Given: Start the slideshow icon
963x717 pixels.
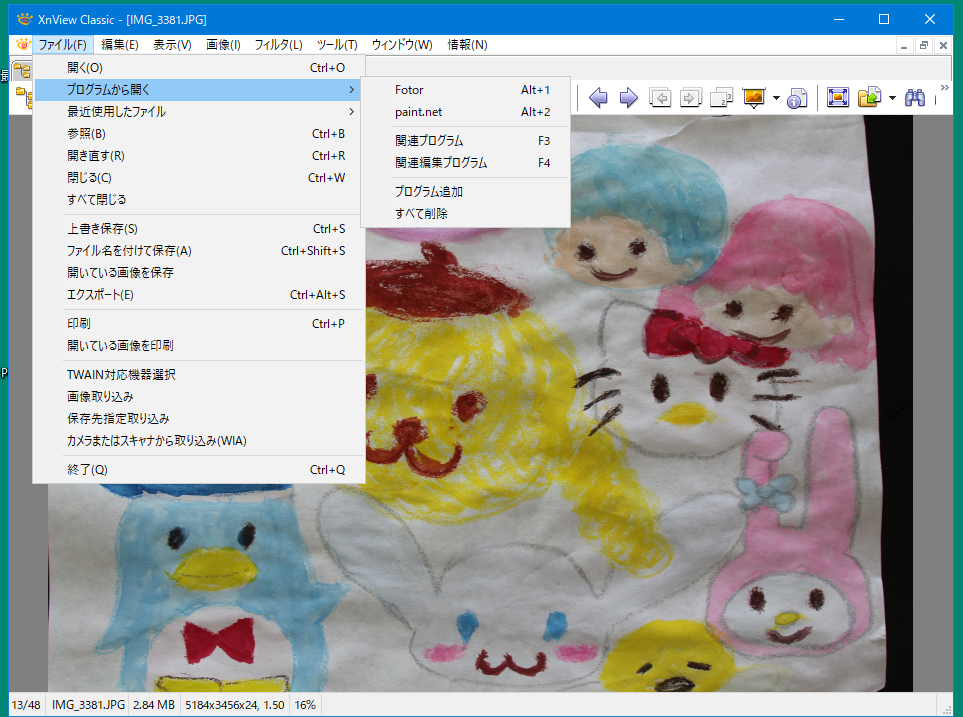Looking at the screenshot, I should [x=754, y=98].
